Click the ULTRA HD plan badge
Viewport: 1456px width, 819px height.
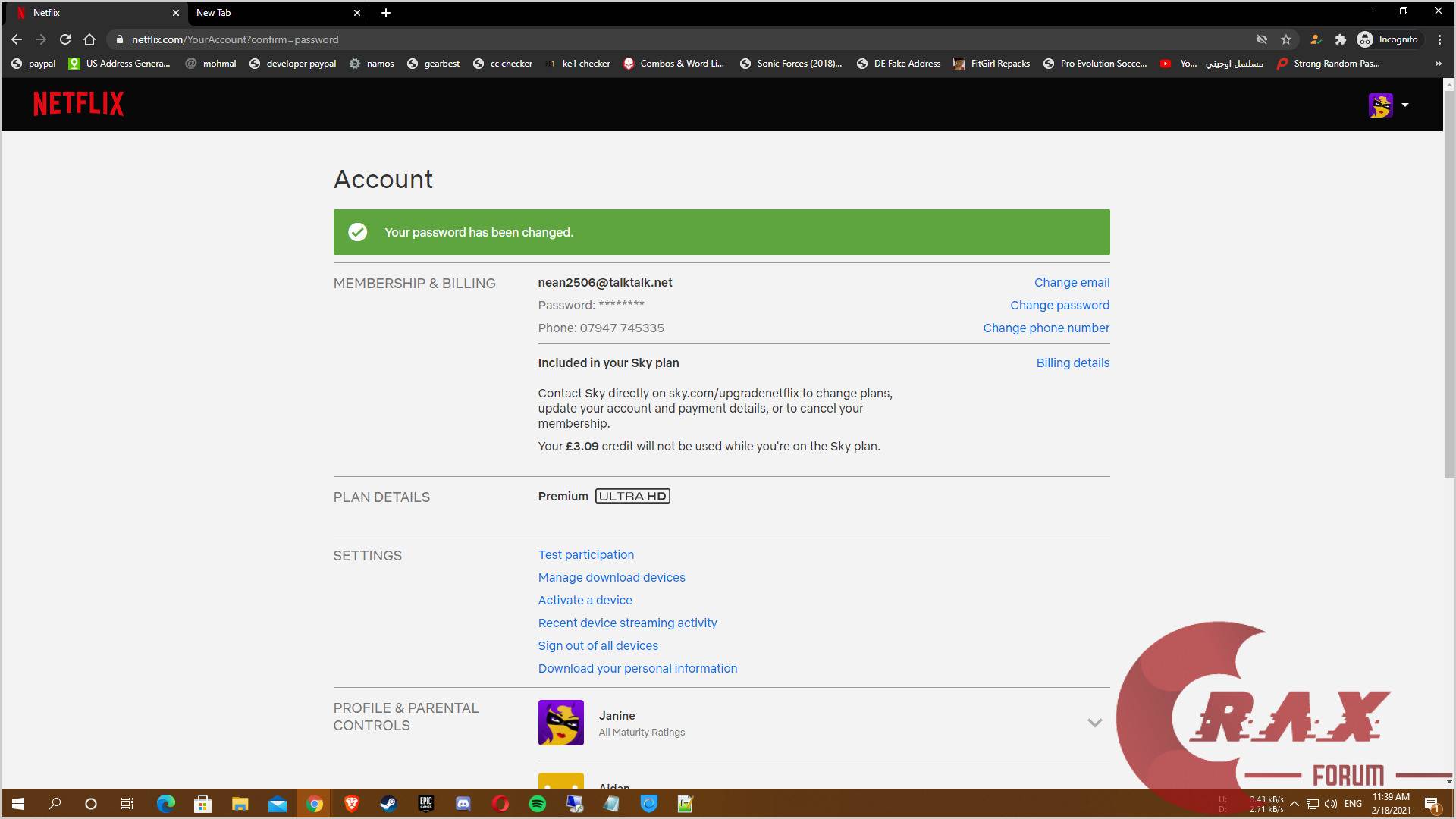[x=632, y=496]
